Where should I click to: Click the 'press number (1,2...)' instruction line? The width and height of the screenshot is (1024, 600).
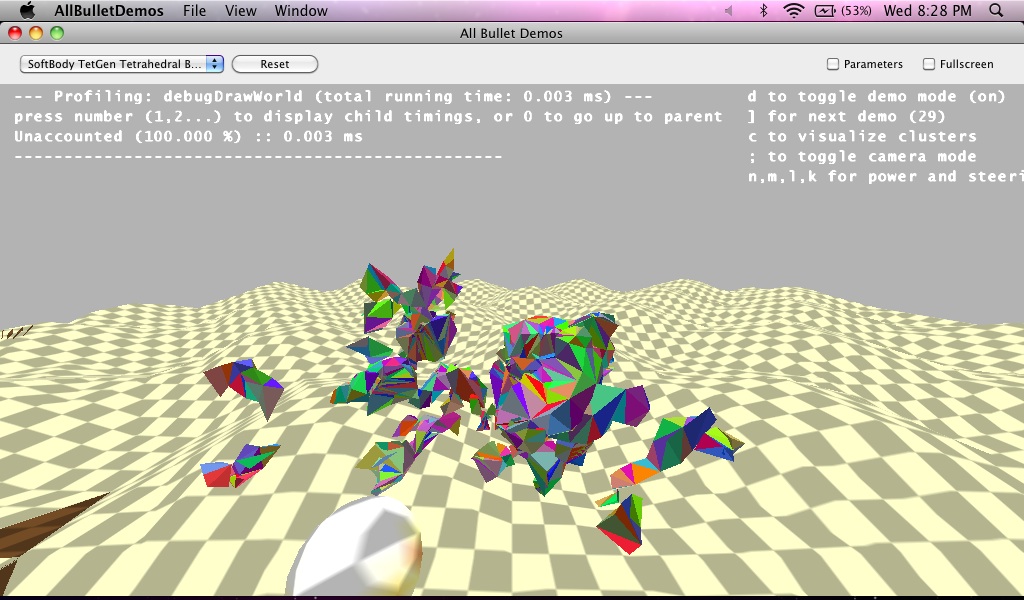(368, 117)
